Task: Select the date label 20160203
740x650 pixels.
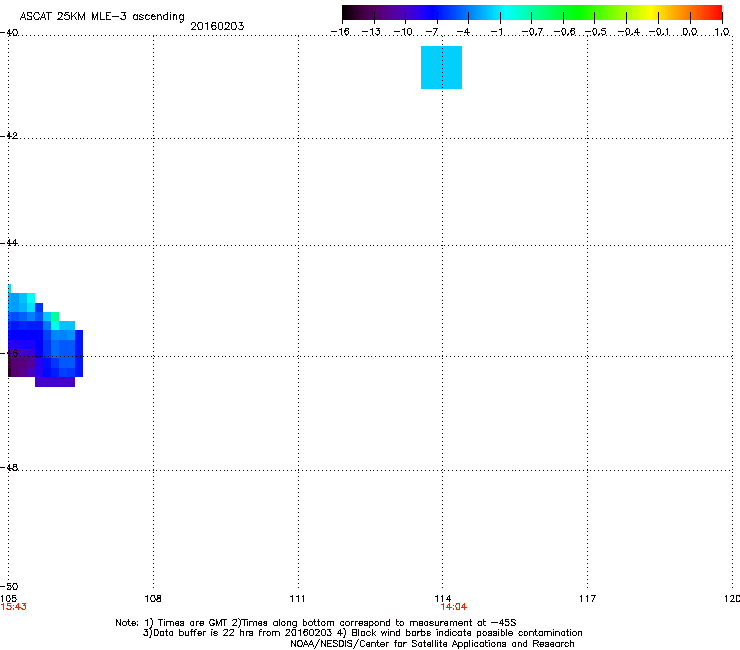Action: tap(217, 26)
